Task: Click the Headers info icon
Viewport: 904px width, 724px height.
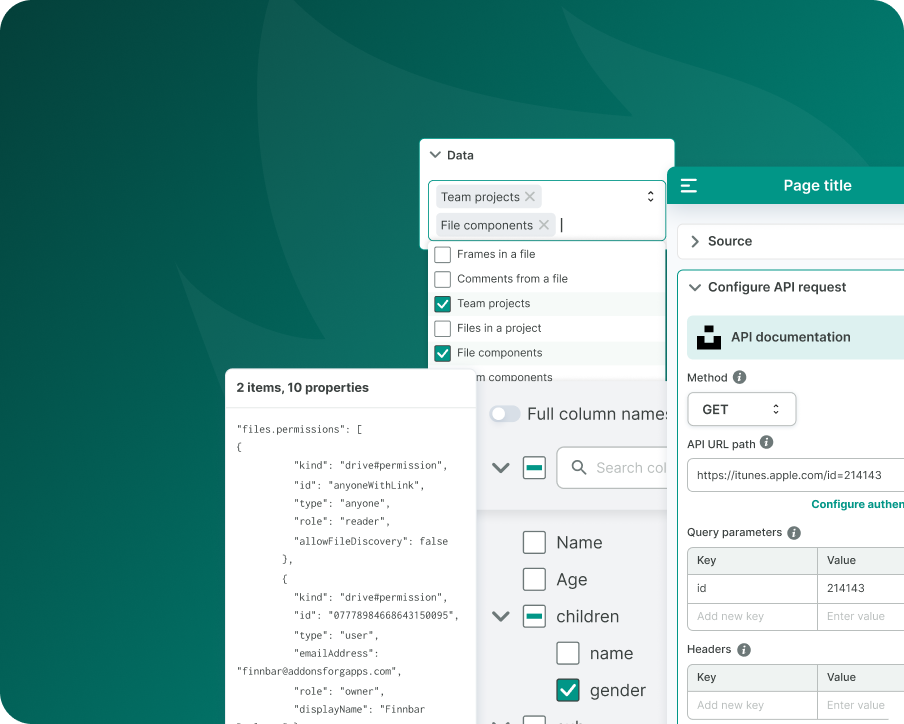Action: coord(743,650)
